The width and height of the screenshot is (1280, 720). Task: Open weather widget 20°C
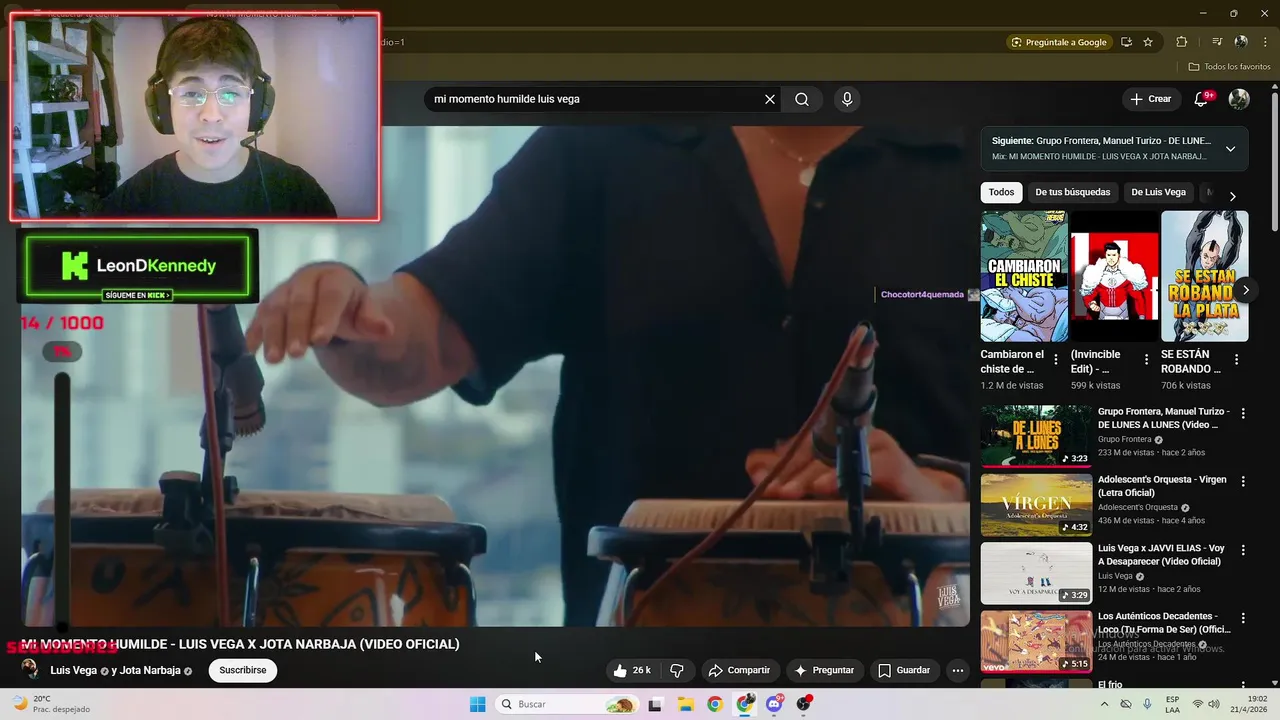tap(50, 704)
